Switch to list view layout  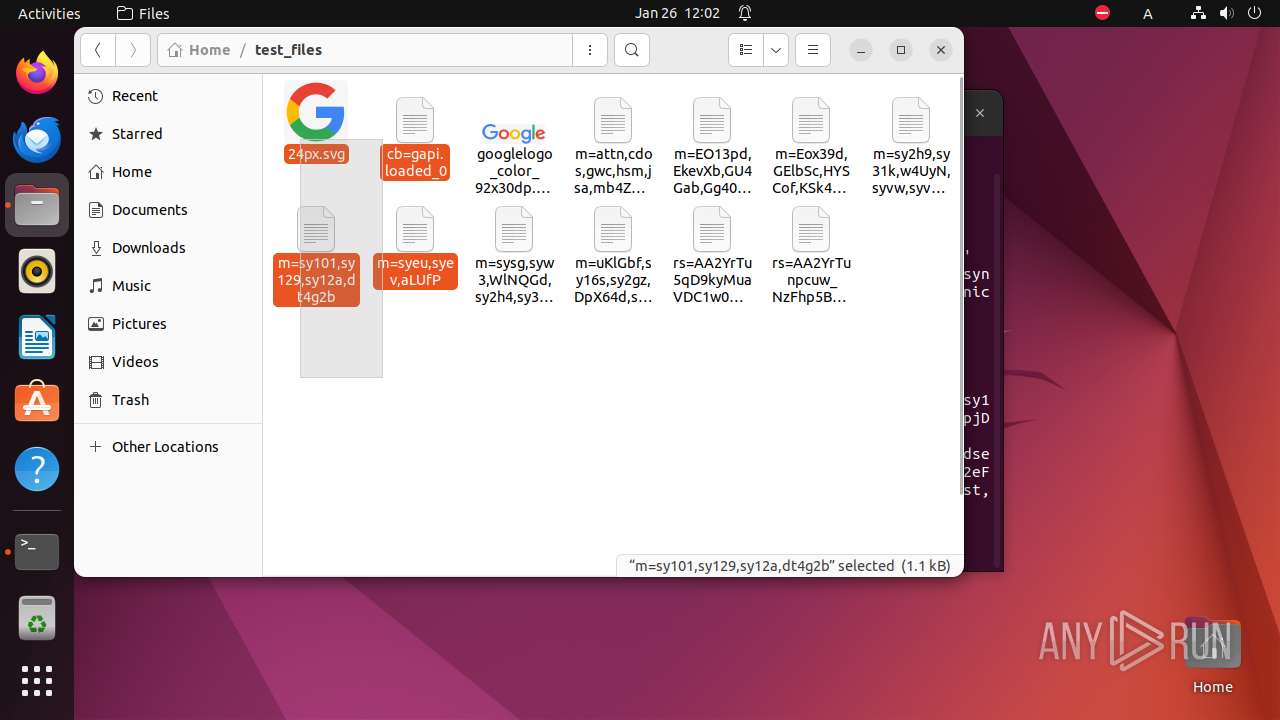point(745,50)
